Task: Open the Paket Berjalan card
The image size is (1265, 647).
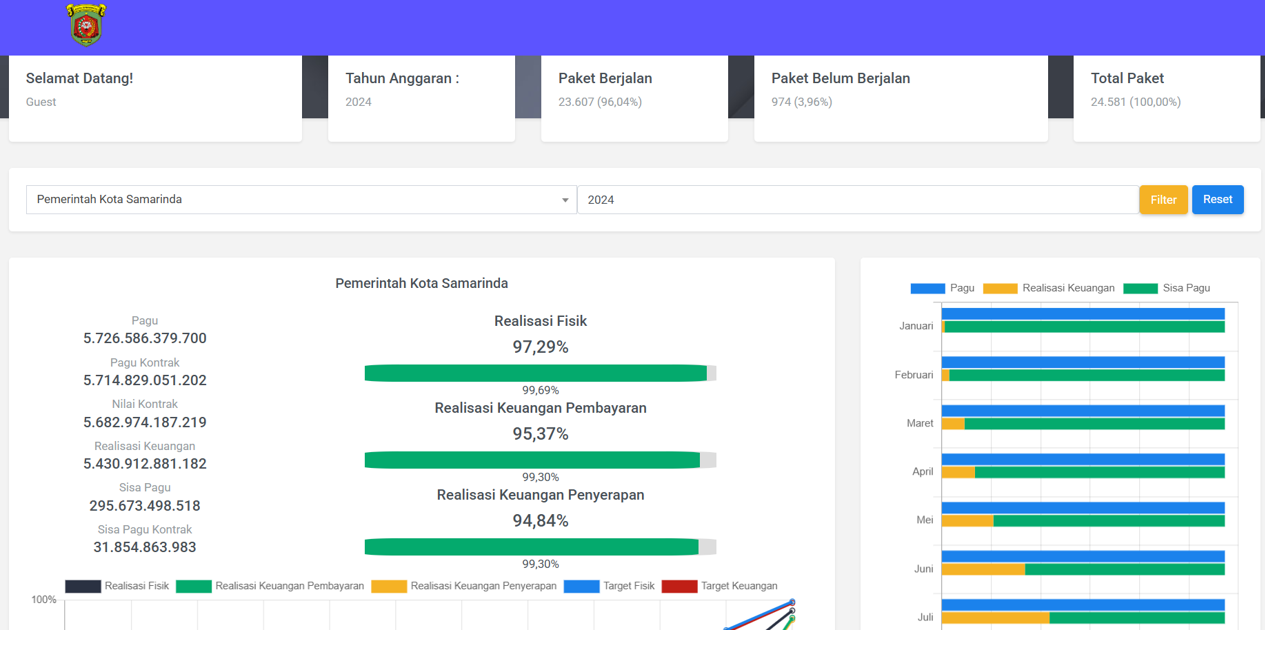Action: coord(634,98)
